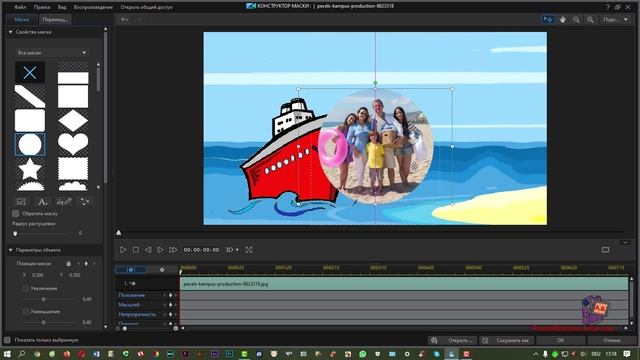Open the 'Все маски' category dropdown
The height and width of the screenshot is (360, 640).
pyautogui.click(x=51, y=53)
